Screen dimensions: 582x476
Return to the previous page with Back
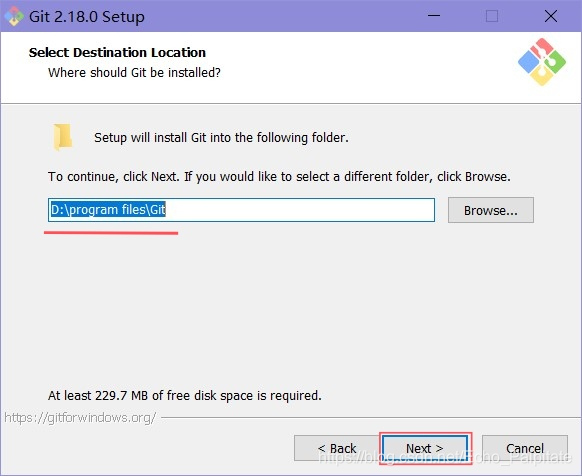337,448
